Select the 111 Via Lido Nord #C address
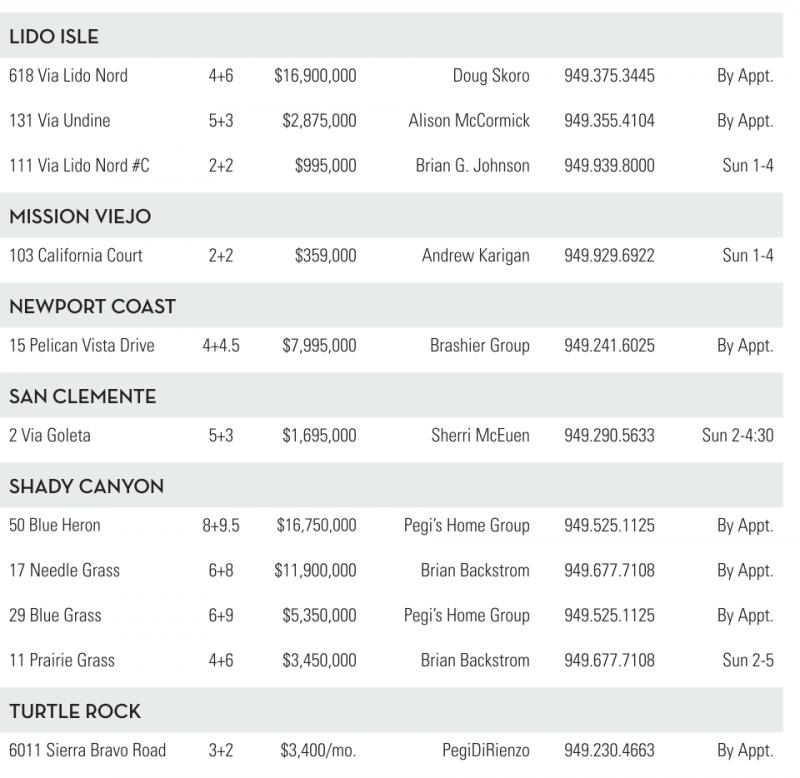The image size is (800, 778). 79,166
